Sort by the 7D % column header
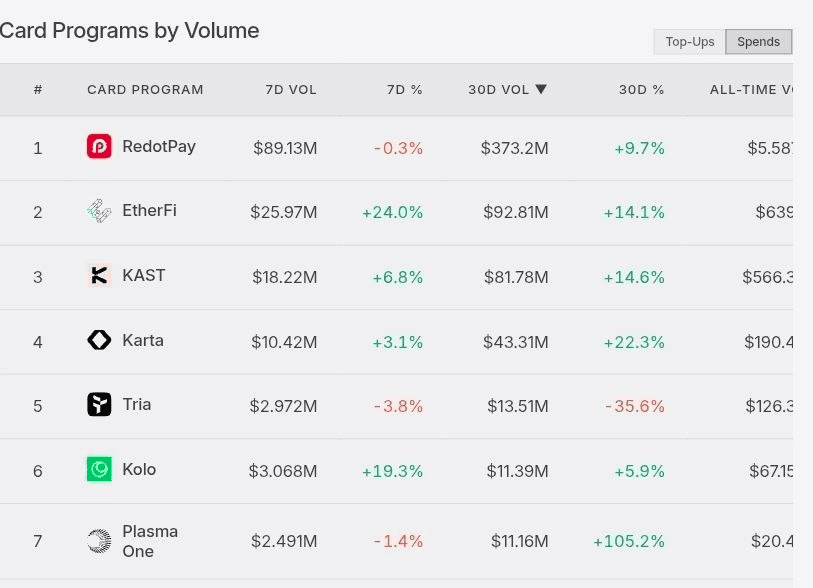The image size is (813, 588). 404,90
